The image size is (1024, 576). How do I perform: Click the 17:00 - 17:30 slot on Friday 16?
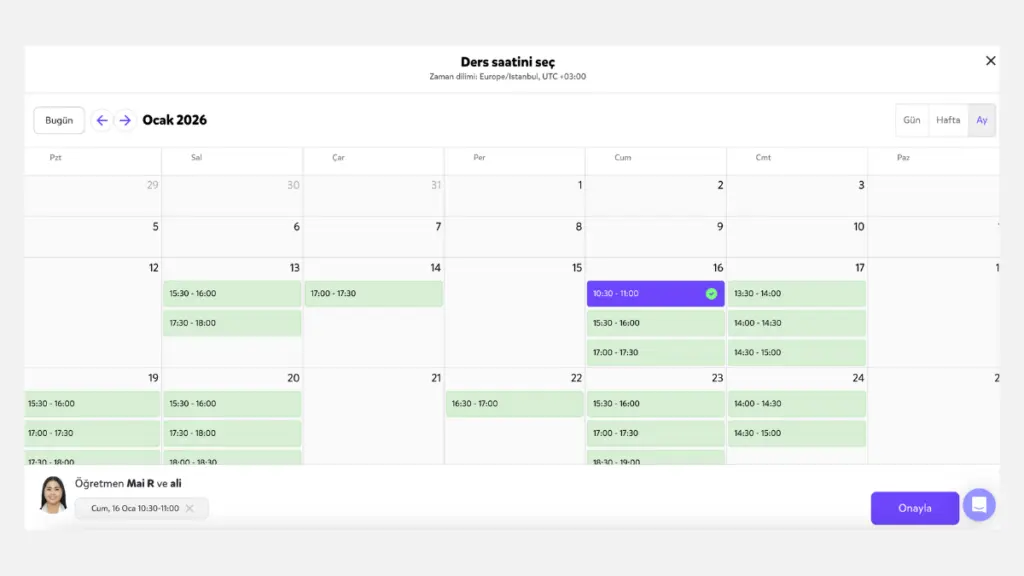[x=655, y=352]
